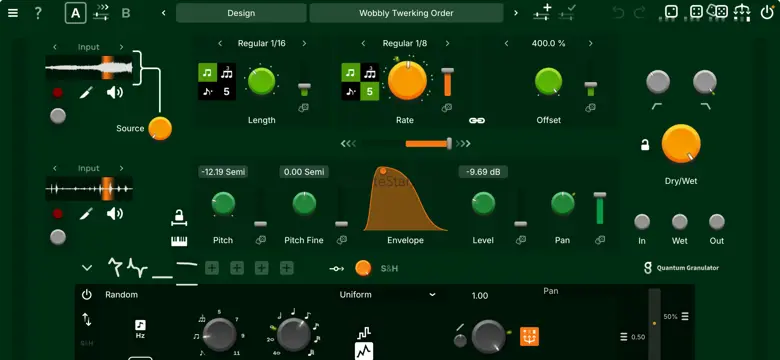
Task: Click the orange trident icon in the Random panel
Action: [529, 337]
